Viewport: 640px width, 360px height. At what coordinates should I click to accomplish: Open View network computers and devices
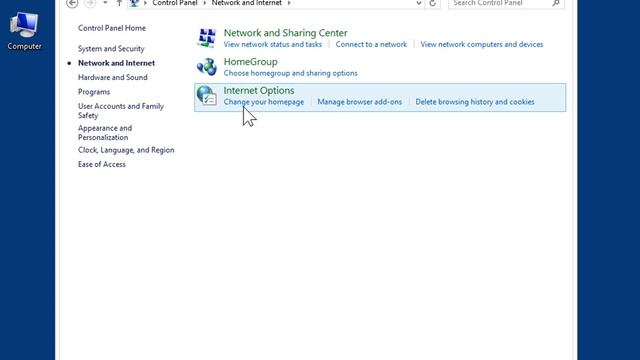482,44
